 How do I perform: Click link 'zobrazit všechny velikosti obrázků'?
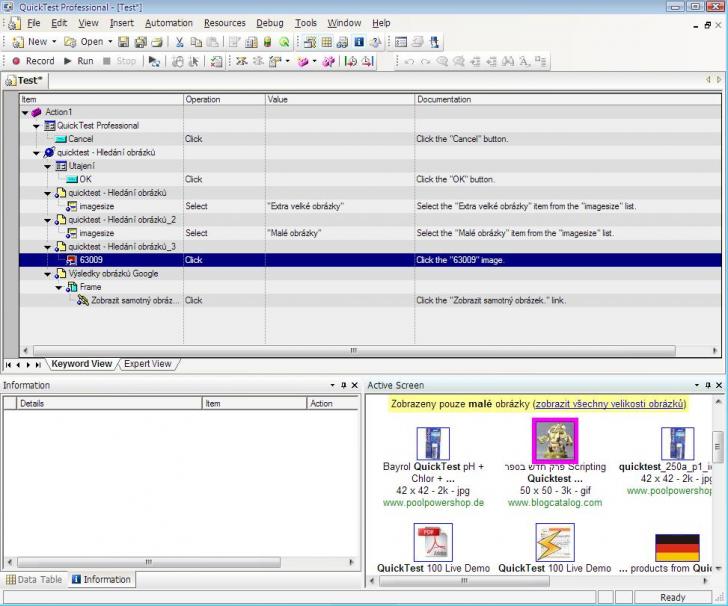coord(609,404)
